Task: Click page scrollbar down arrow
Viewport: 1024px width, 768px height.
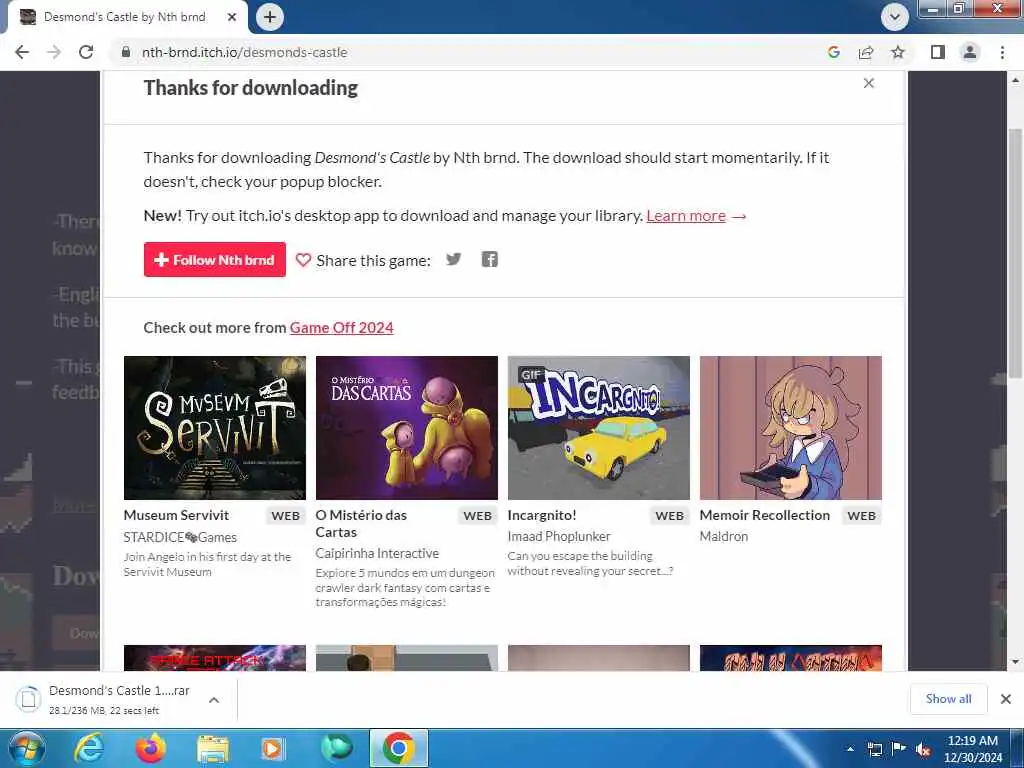Action: [x=1016, y=662]
